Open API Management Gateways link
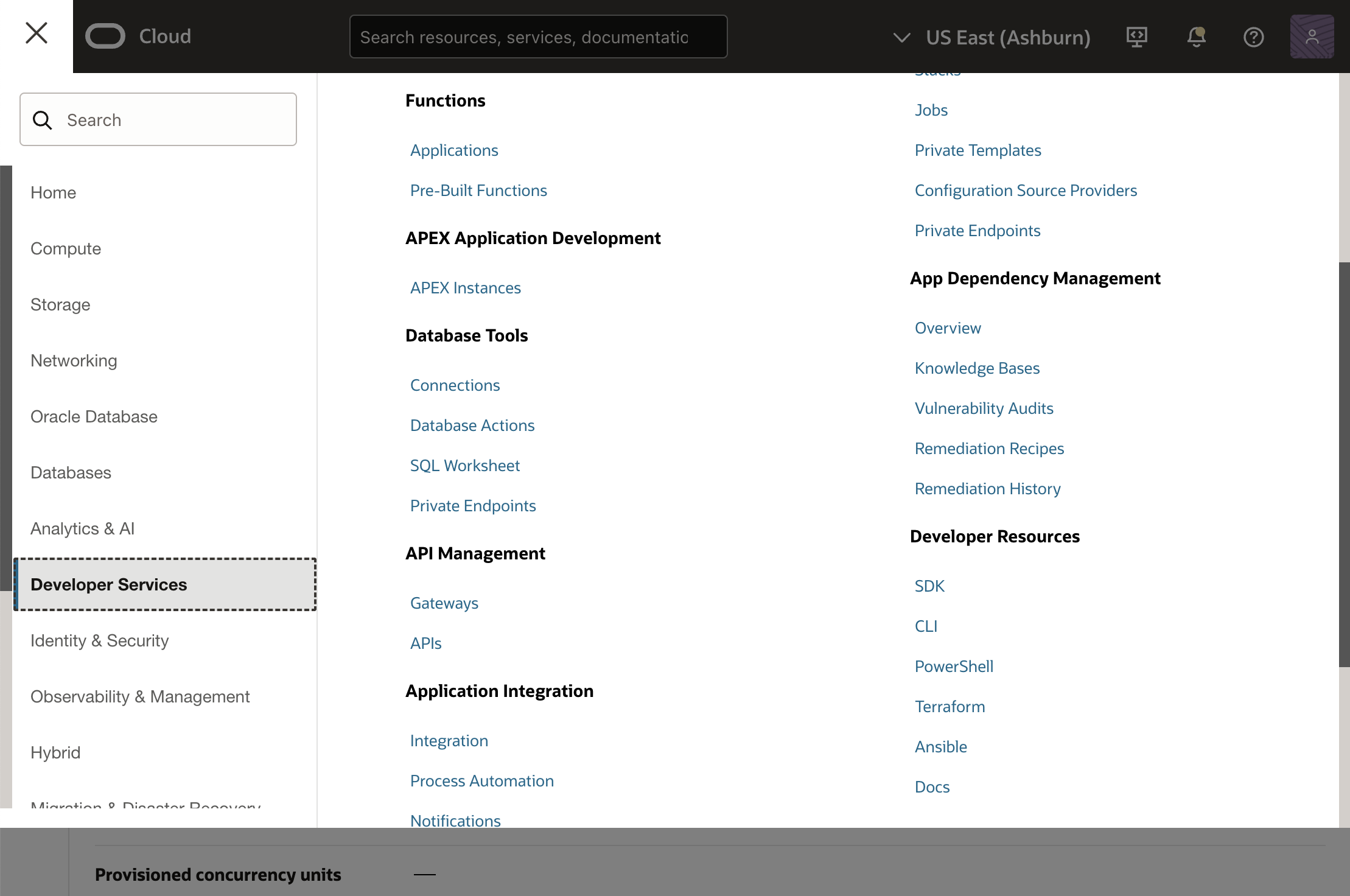 click(x=444, y=603)
